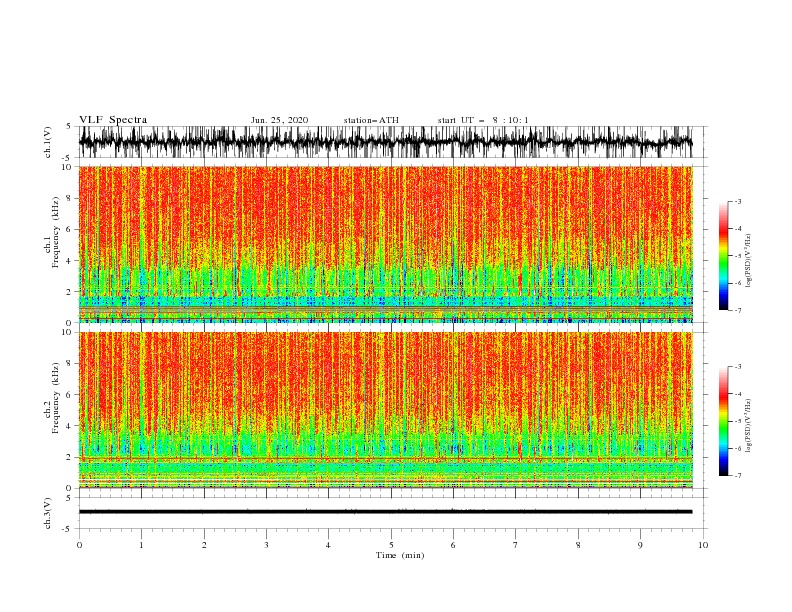
Task: Click the "-5" tick on ch.1 colorbar
Action: pyautogui.click(x=737, y=256)
